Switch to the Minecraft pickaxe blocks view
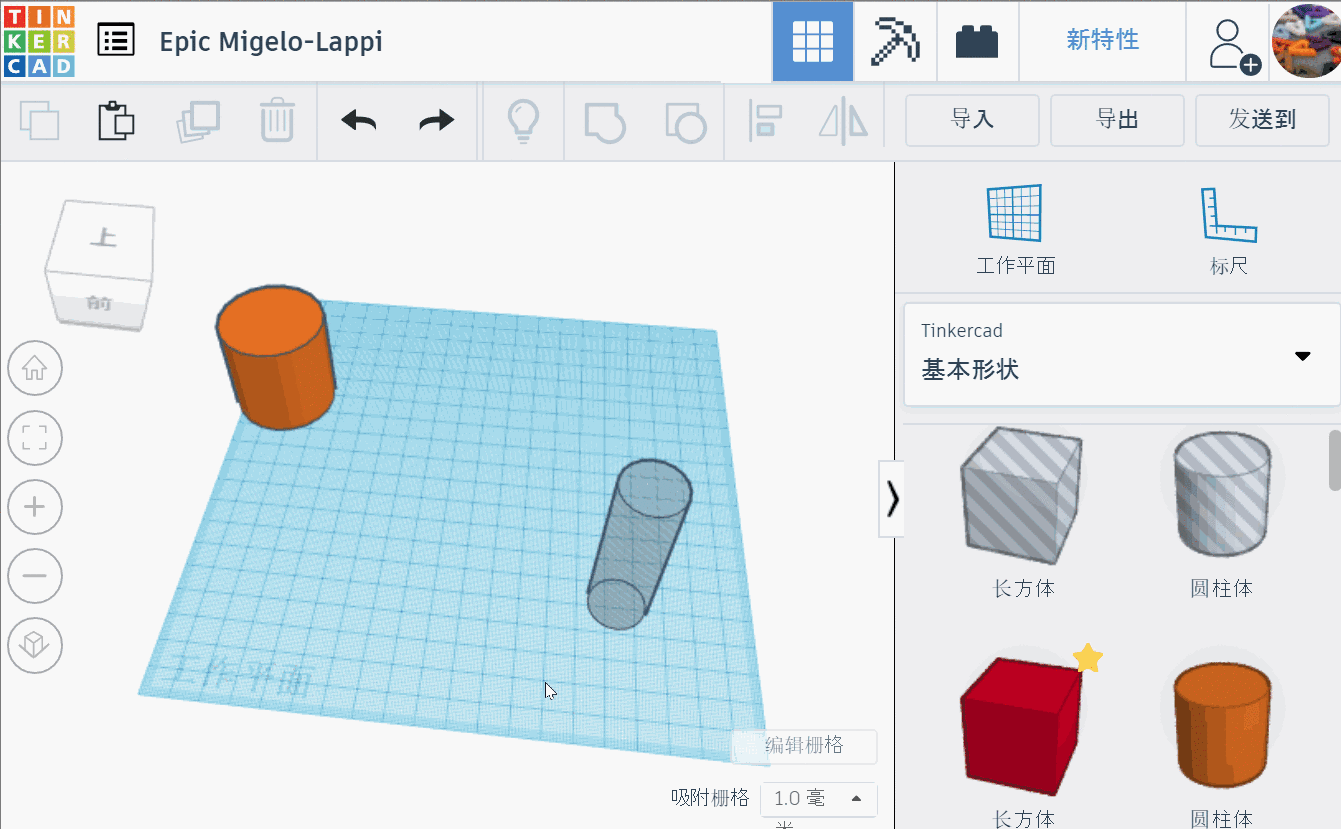1341x829 pixels. [895, 41]
